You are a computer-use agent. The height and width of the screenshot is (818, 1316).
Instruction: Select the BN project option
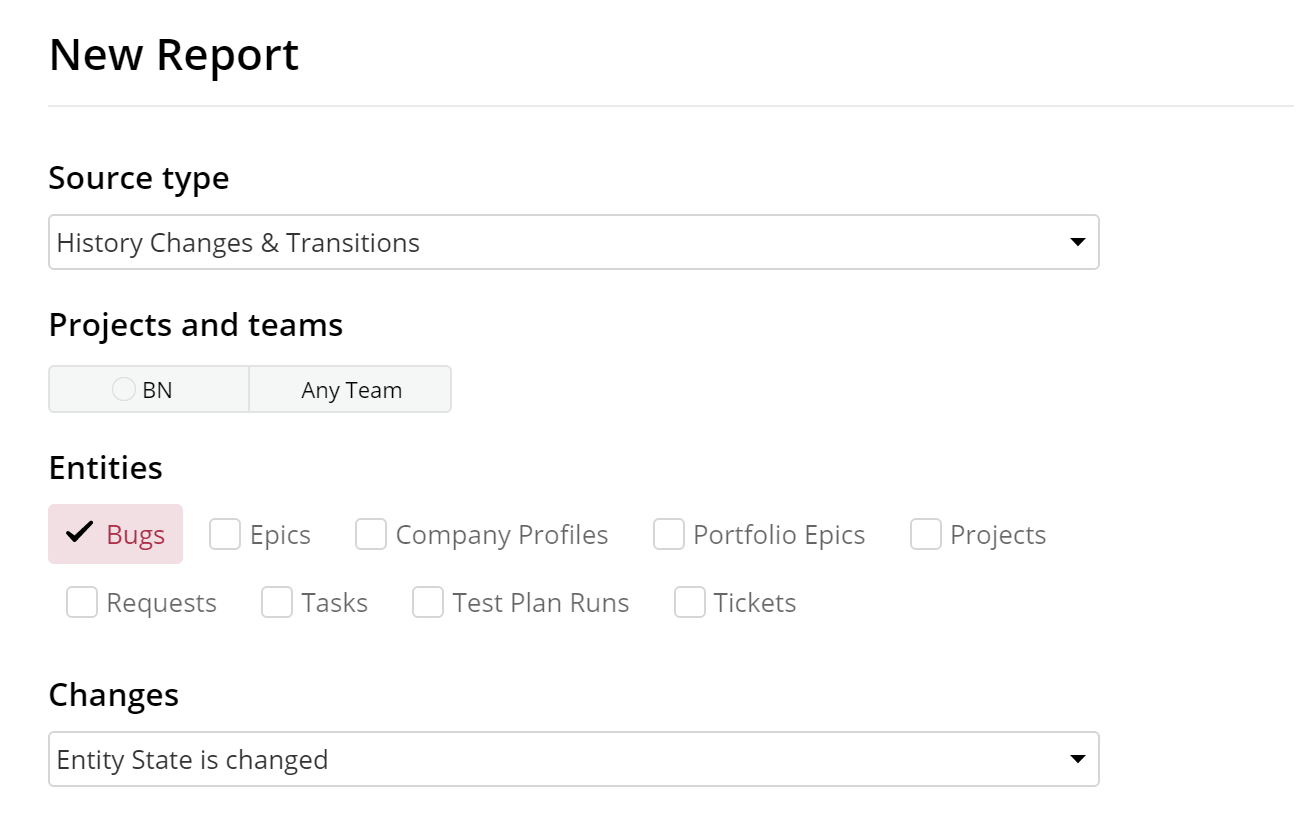click(148, 389)
